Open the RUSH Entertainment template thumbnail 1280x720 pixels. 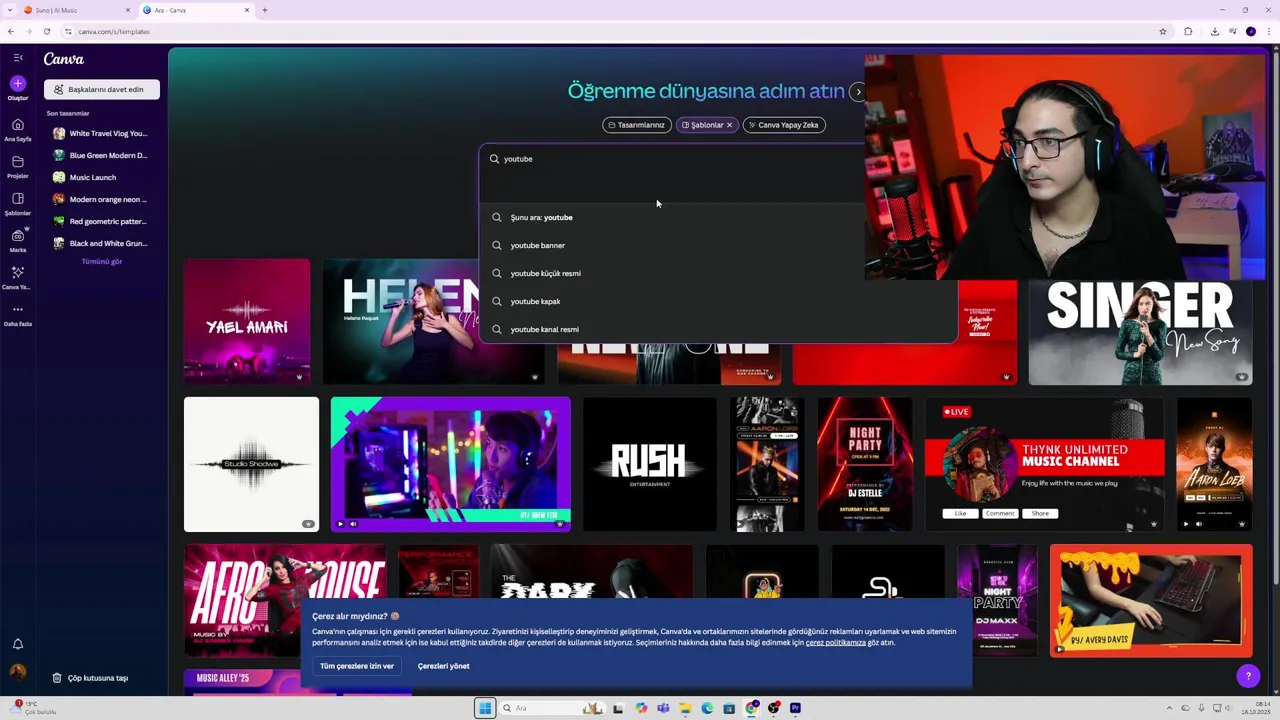tap(650, 464)
